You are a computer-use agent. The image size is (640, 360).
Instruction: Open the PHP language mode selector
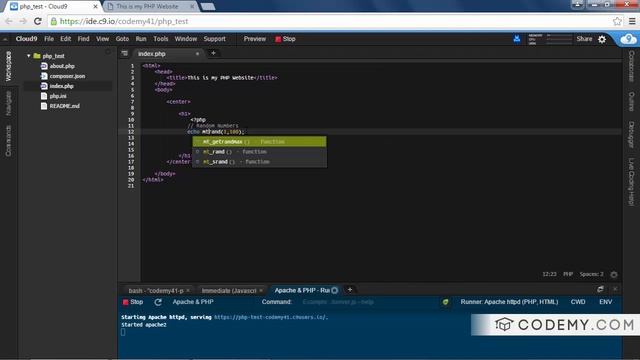click(568, 274)
